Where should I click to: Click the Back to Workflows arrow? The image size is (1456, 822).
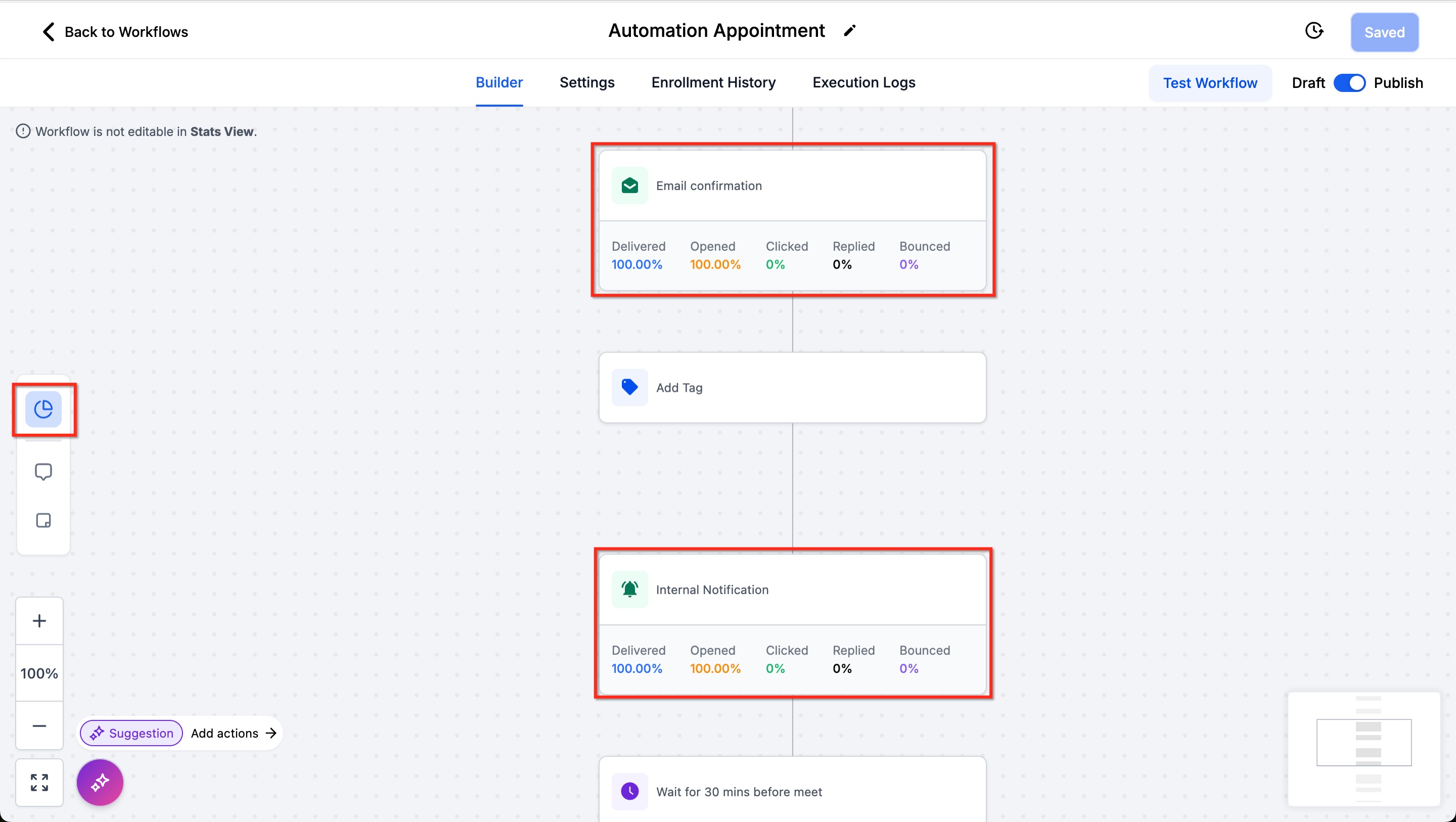click(49, 32)
